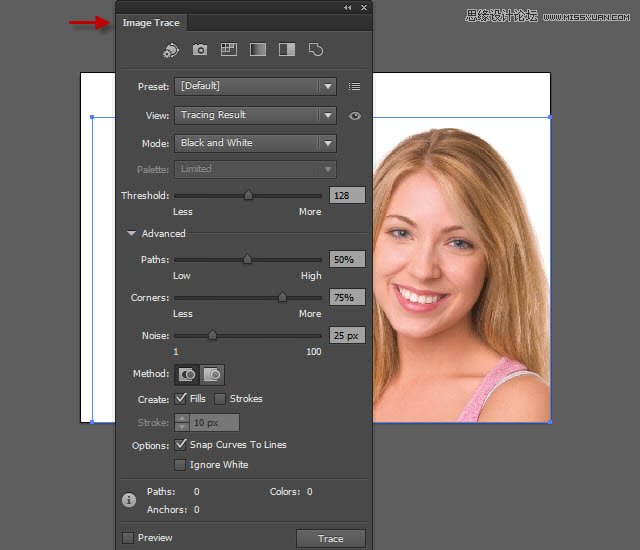Open the Mode dropdown showing Black and White
This screenshot has height=550, width=640.
(x=255, y=143)
